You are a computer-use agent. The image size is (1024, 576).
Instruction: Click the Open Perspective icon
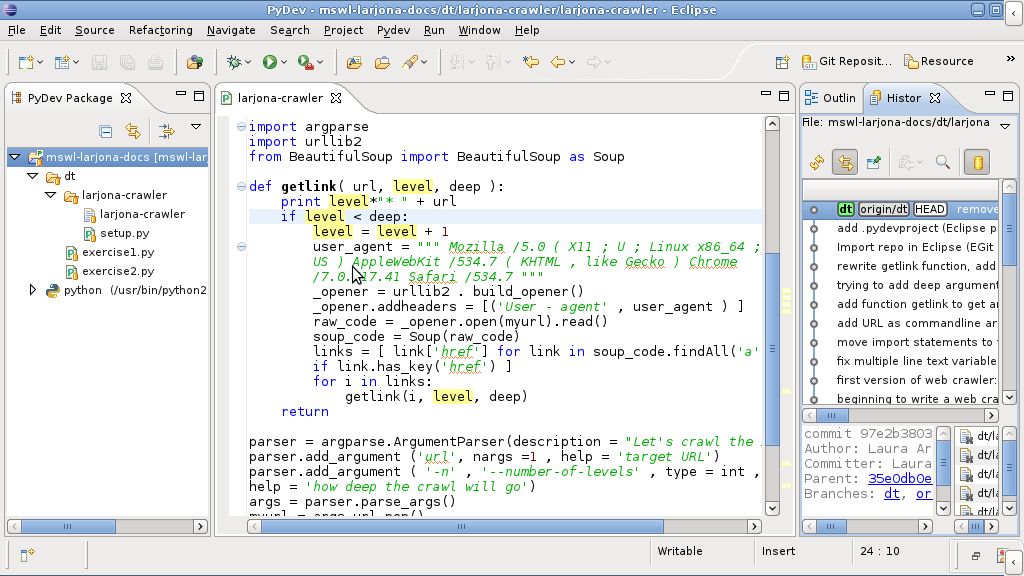point(782,62)
